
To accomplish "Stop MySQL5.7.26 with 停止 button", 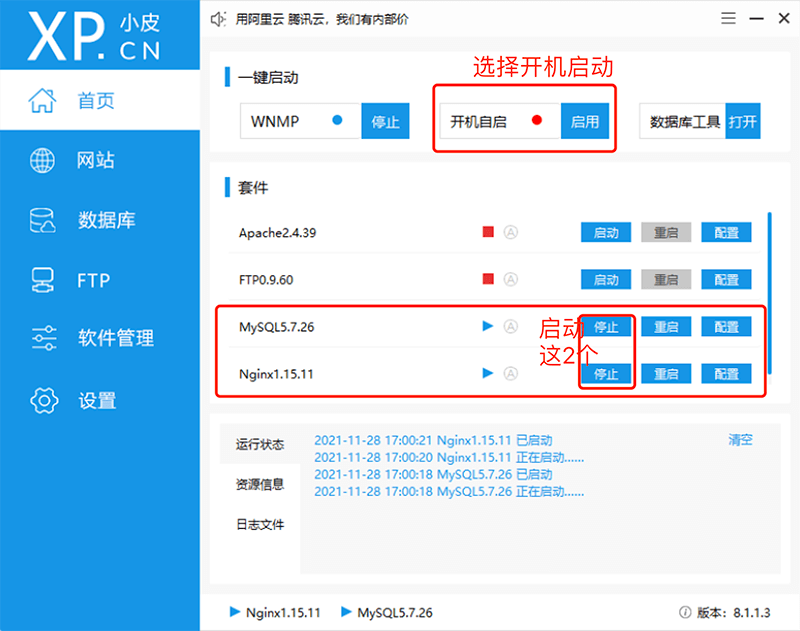I will tap(606, 326).
